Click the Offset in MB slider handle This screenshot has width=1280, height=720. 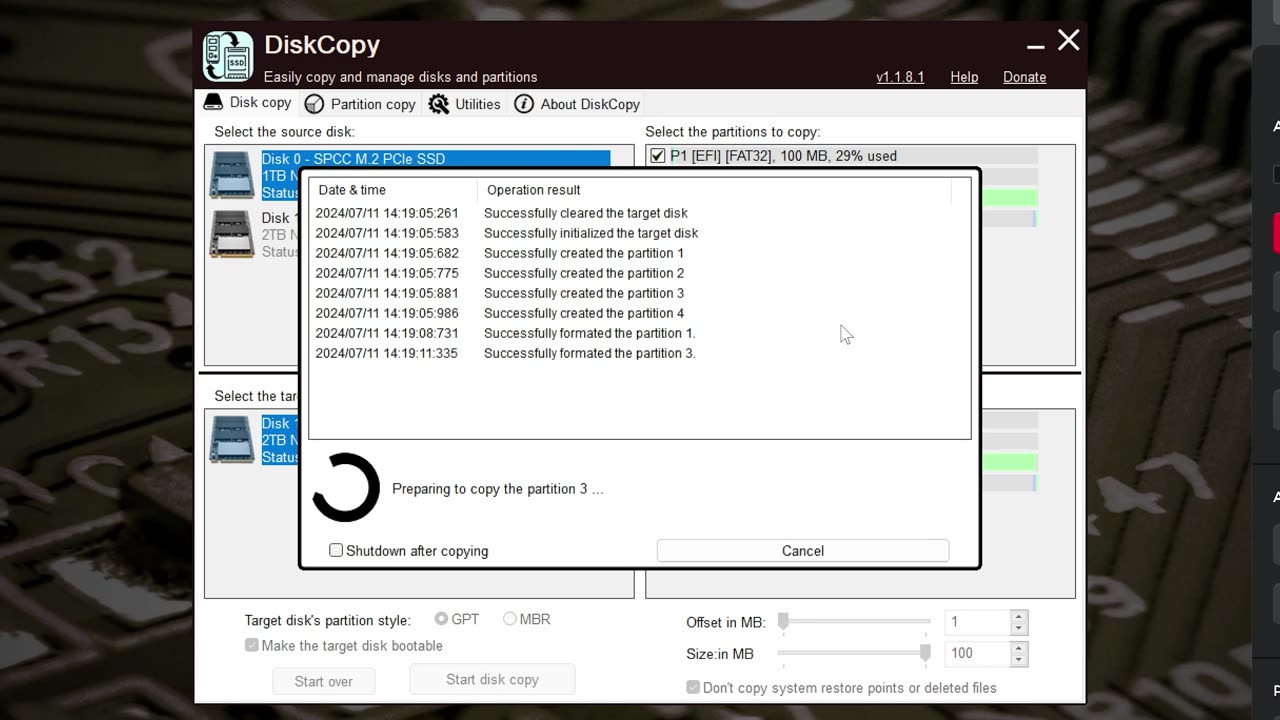coord(783,622)
